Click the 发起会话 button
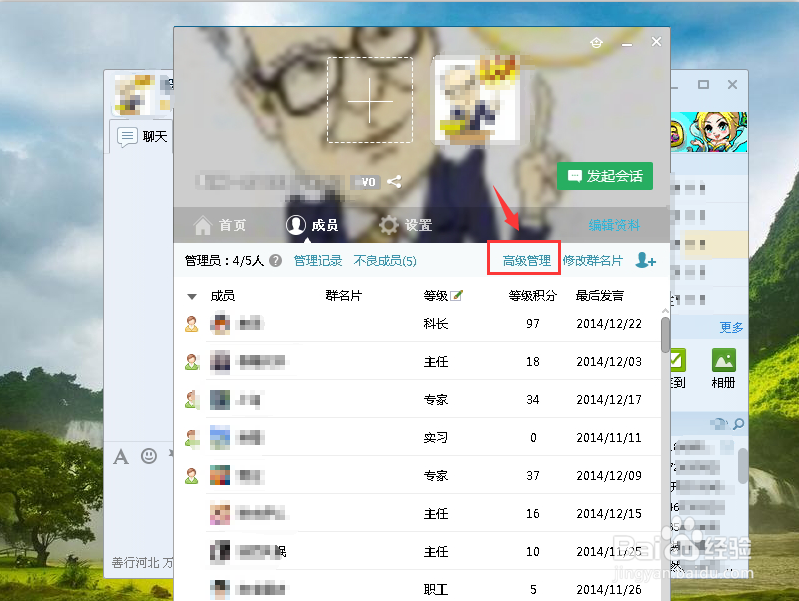 tap(605, 176)
